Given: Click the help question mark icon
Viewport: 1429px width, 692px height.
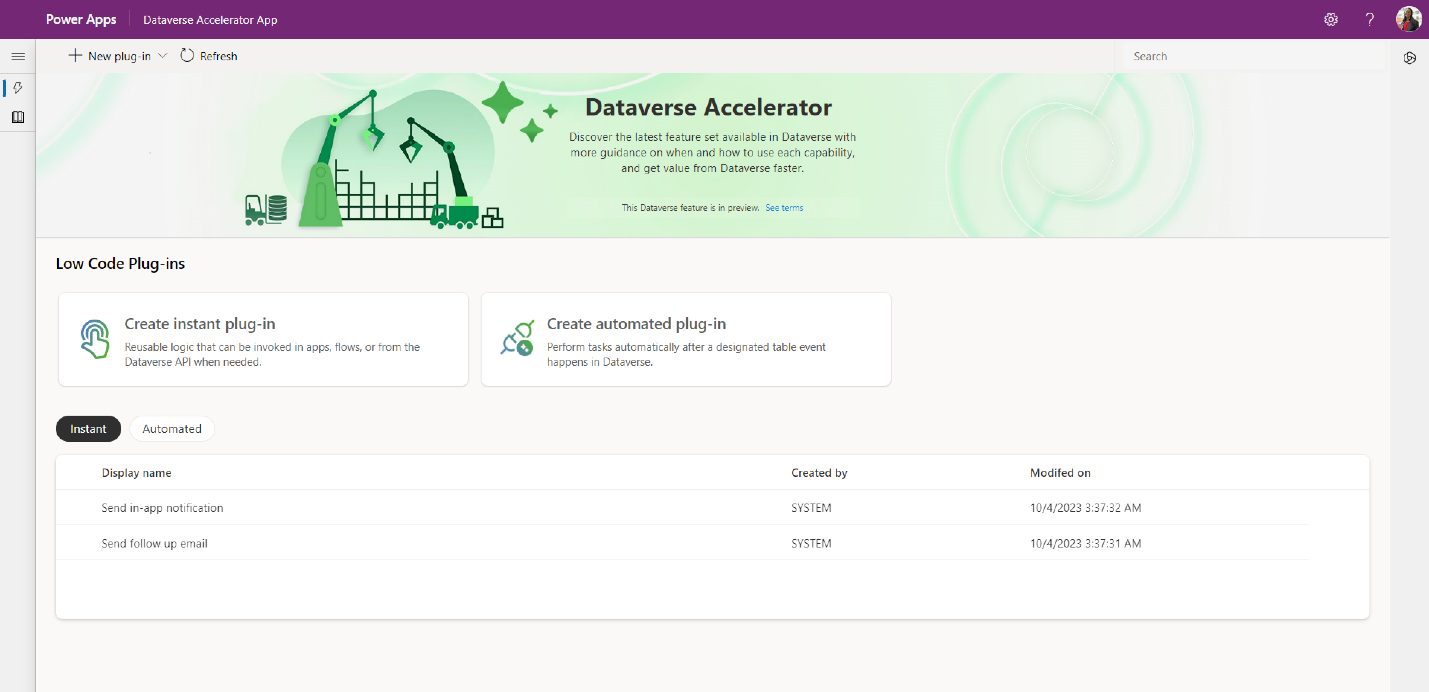Looking at the screenshot, I should coord(1370,19).
